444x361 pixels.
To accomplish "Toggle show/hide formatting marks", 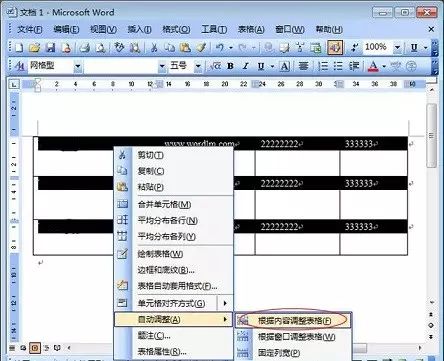I will [354, 48].
